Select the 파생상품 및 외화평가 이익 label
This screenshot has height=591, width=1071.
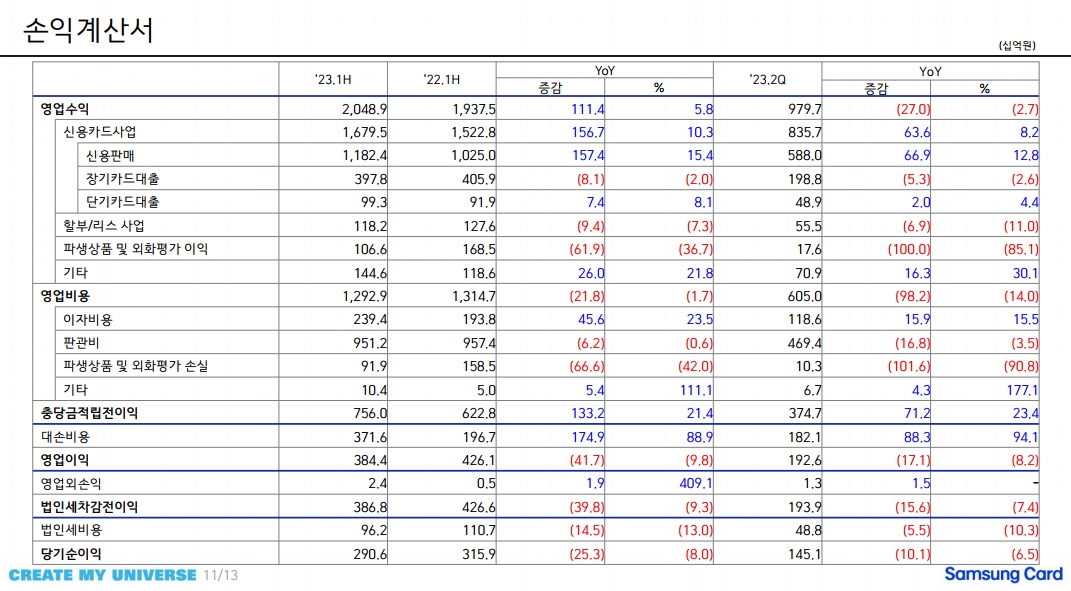(x=136, y=249)
